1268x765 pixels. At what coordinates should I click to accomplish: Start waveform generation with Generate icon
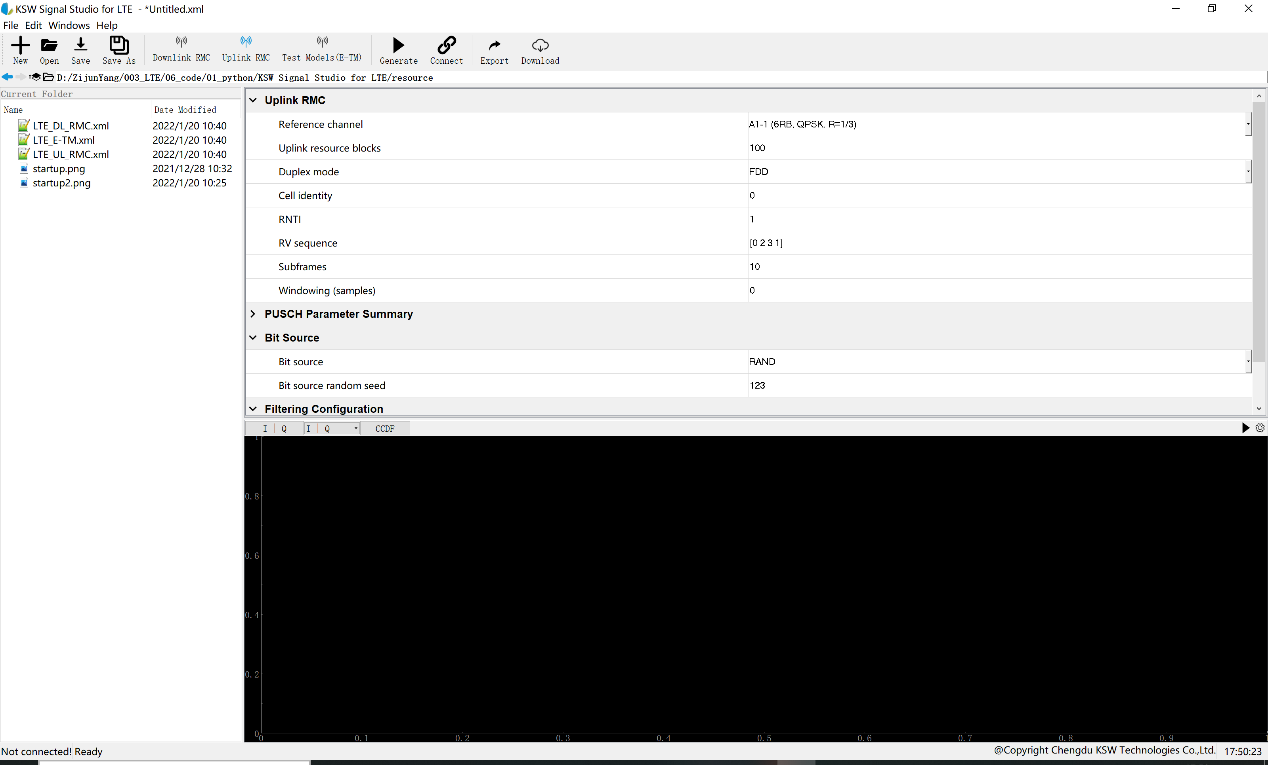tap(398, 45)
